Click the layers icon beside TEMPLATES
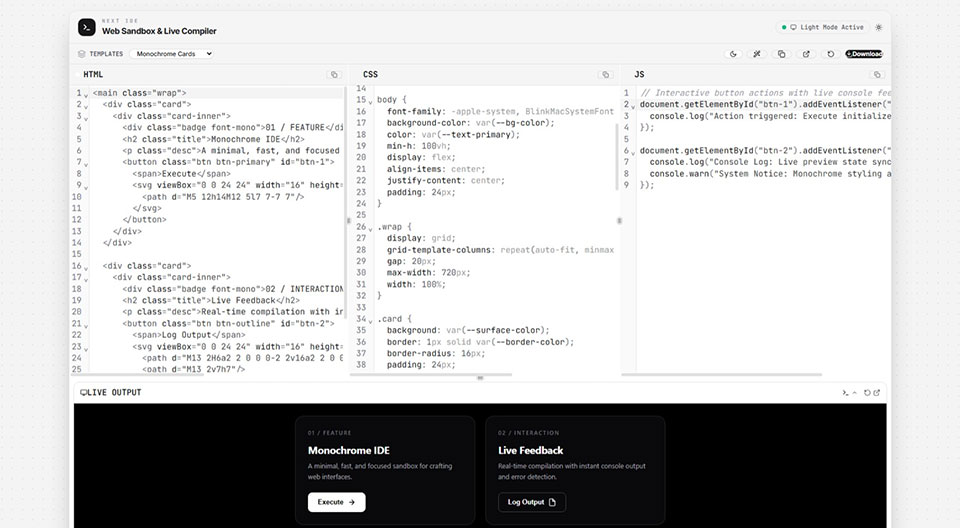 tap(81, 54)
